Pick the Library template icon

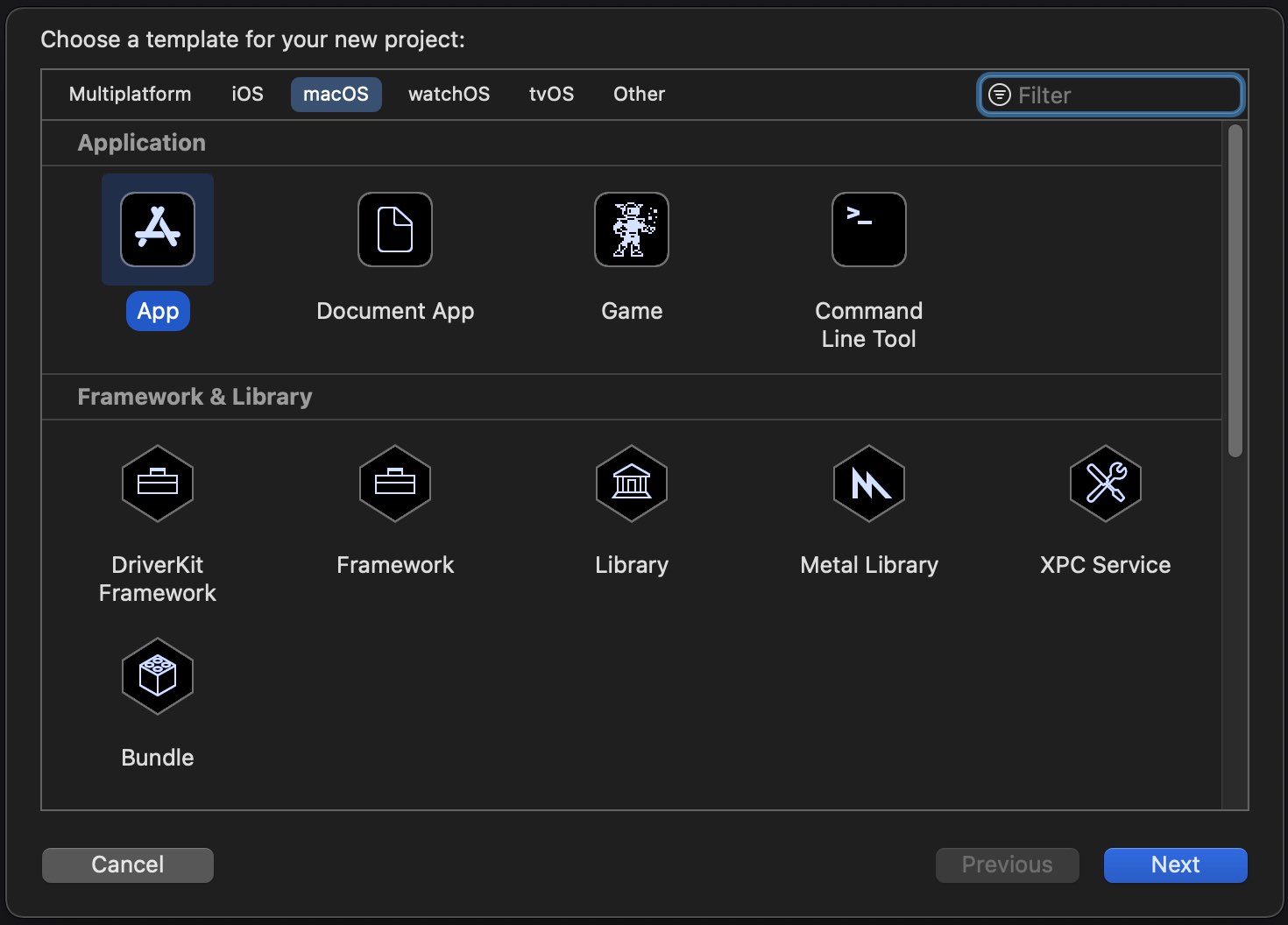[x=632, y=484]
